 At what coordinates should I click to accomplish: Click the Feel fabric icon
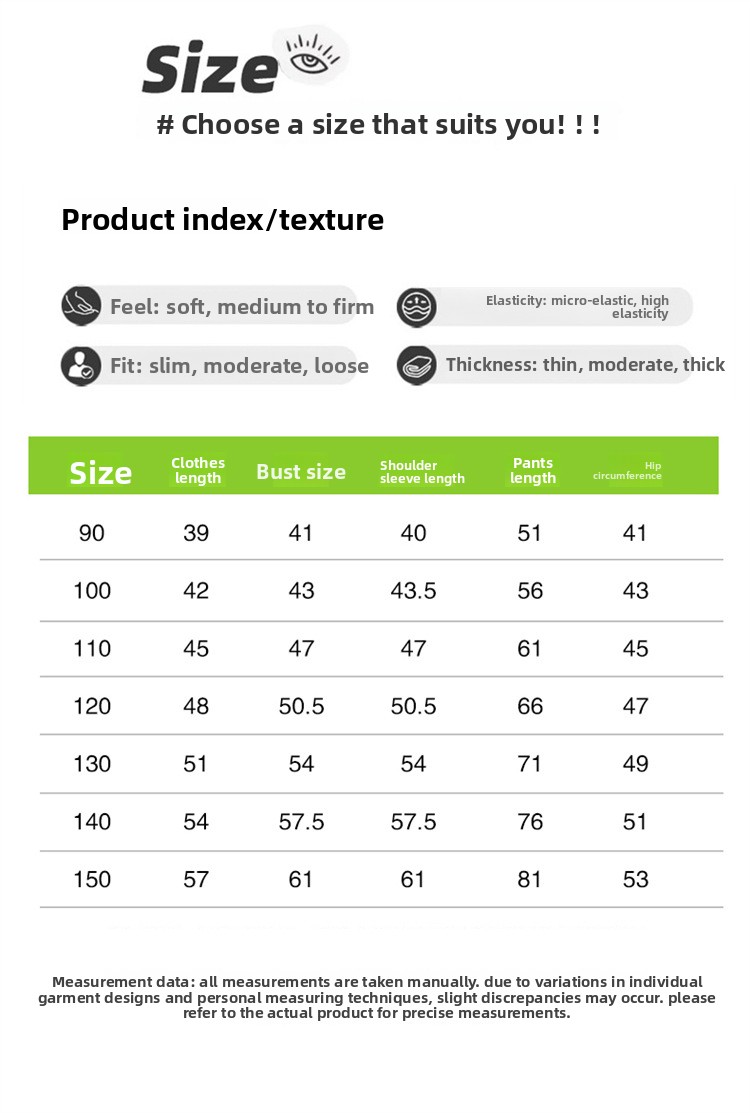(x=80, y=306)
